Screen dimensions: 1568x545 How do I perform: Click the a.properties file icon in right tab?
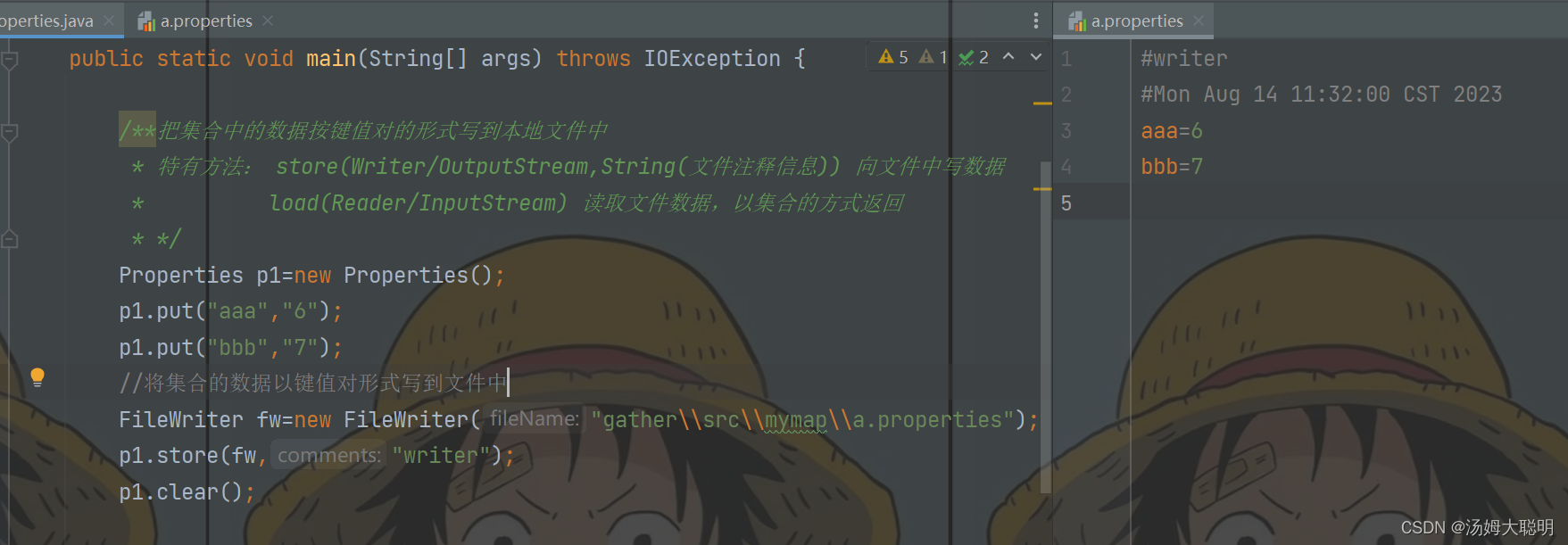pos(1077,21)
